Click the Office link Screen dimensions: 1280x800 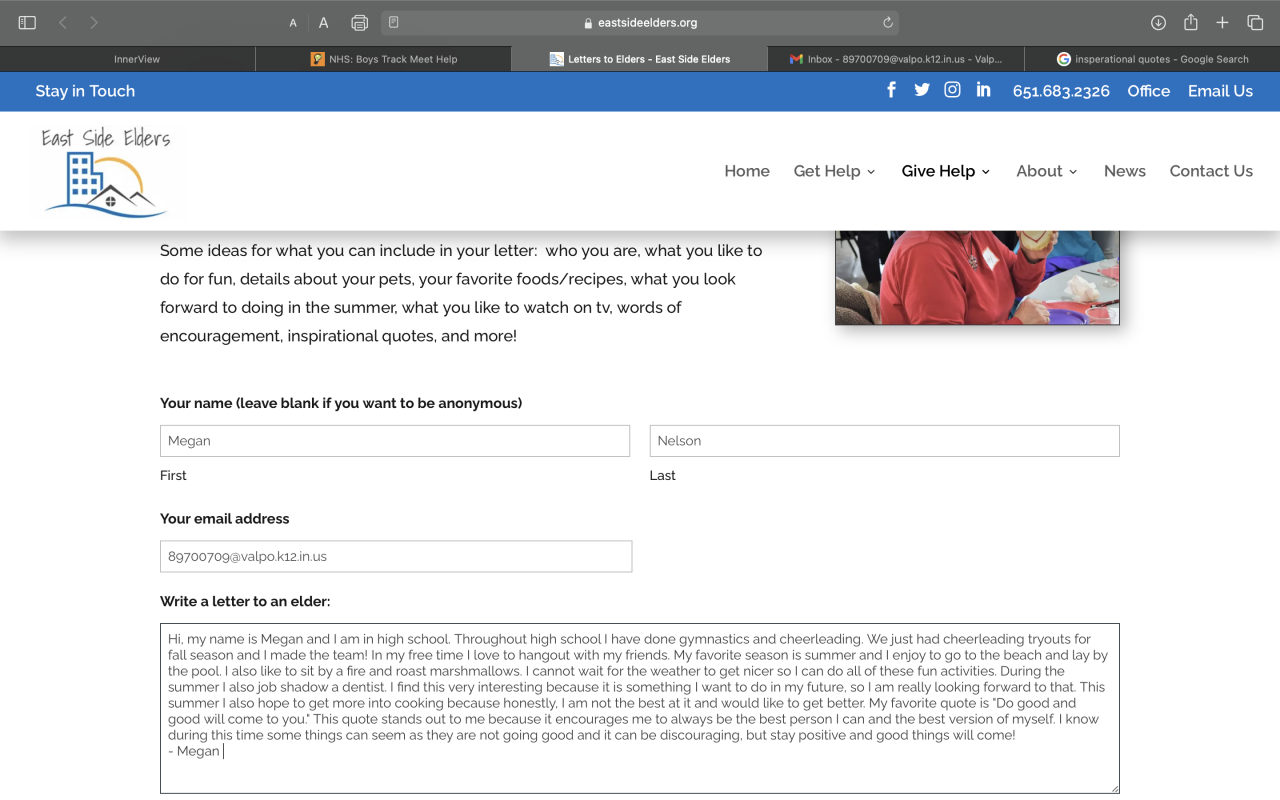pos(1148,91)
